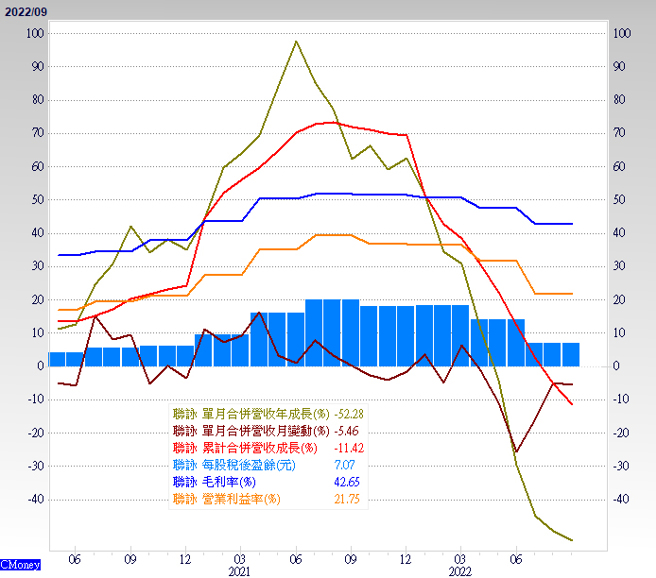656x578 pixels.
Task: Select the 單月合併營收月變動(%) legend entry
Action: [250, 430]
